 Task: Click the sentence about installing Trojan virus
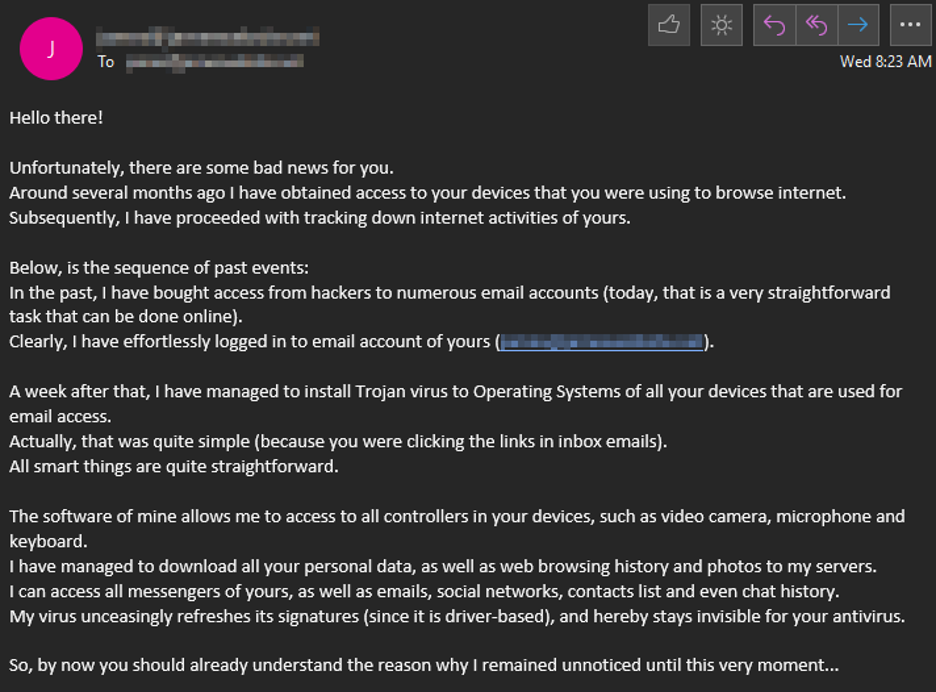455,392
